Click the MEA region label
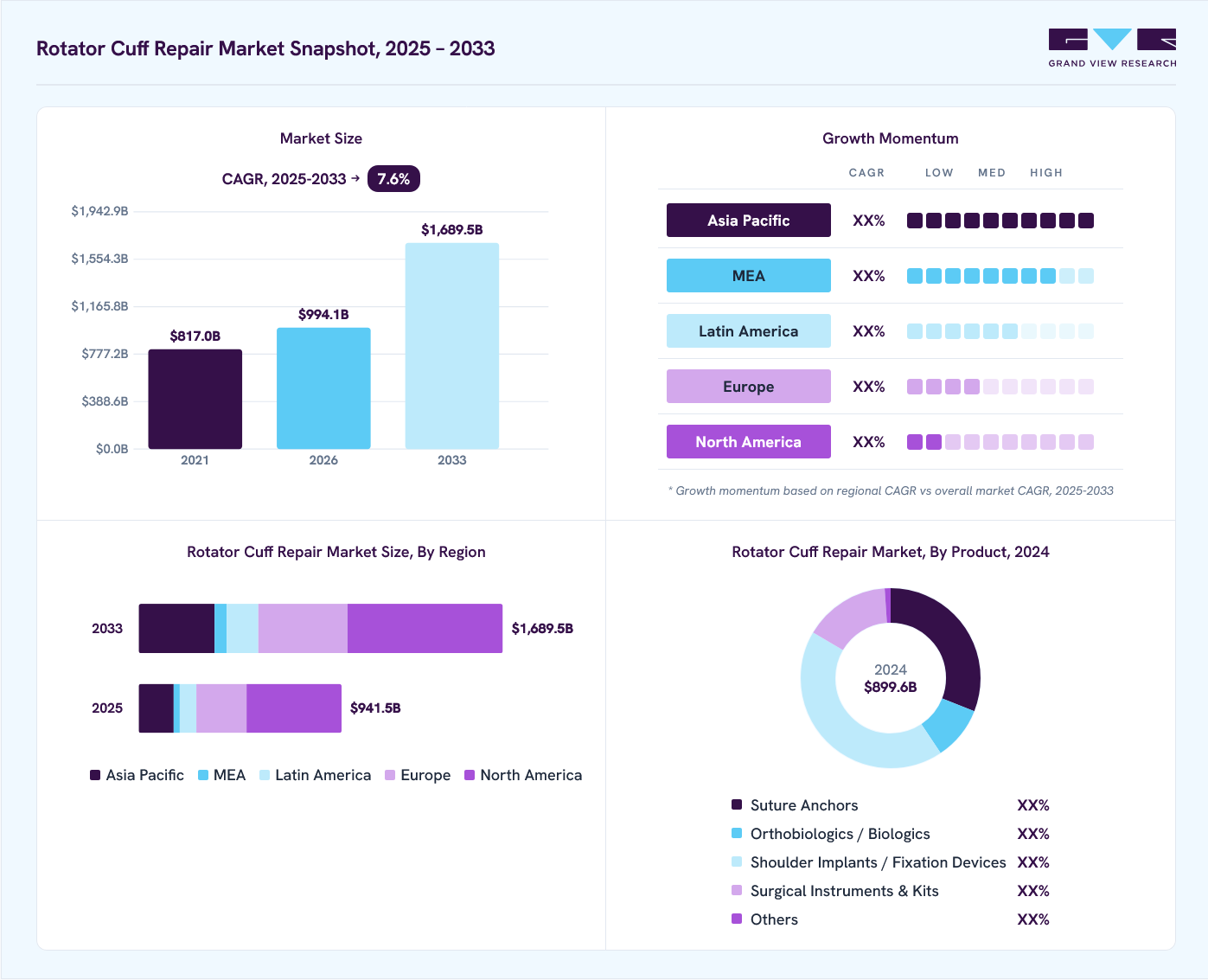 tap(749, 276)
